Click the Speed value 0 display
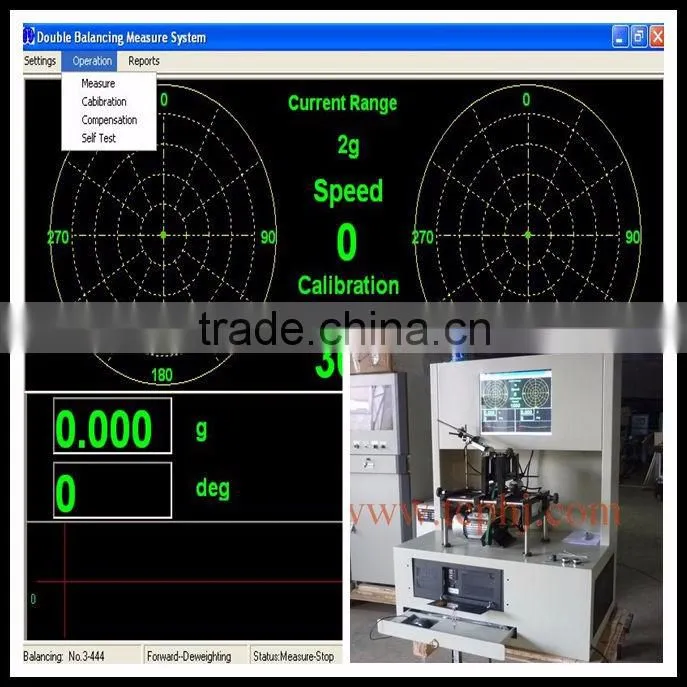 pos(347,242)
